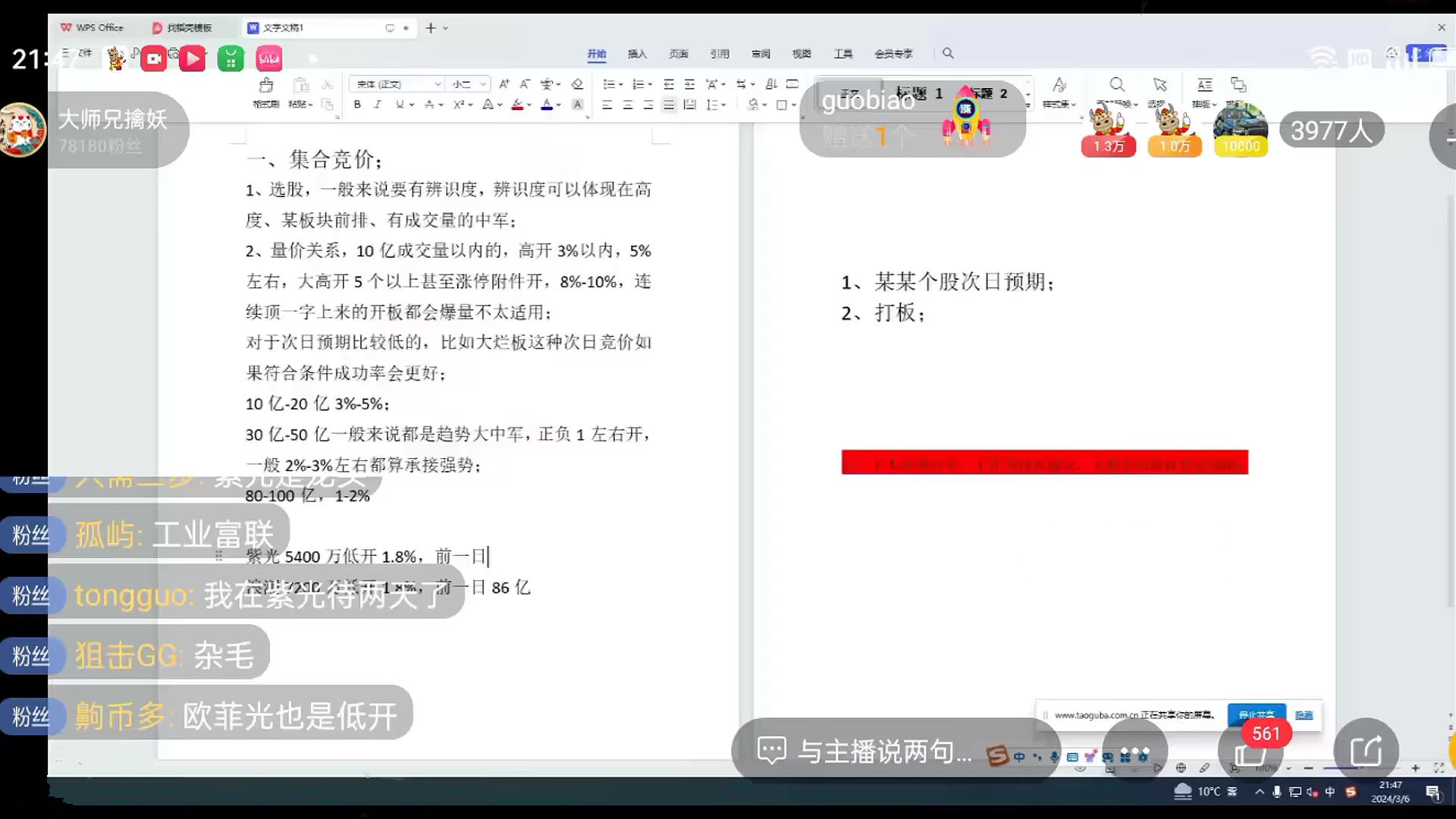Open the font size dropdown
This screenshot has height=819, width=1456.
point(482,84)
